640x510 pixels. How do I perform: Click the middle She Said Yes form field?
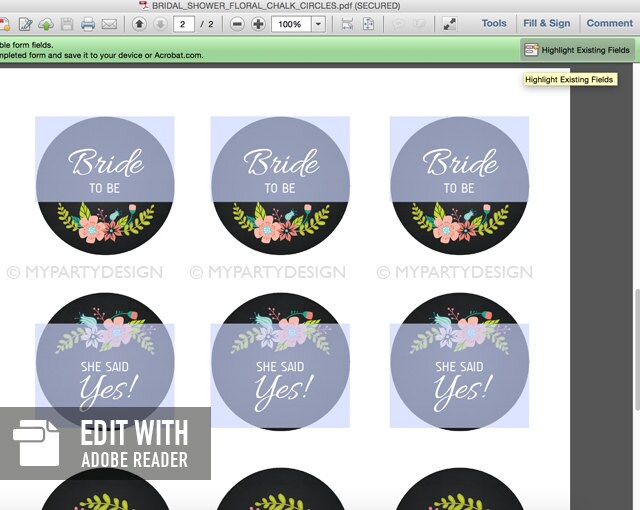pyautogui.click(x=280, y=376)
